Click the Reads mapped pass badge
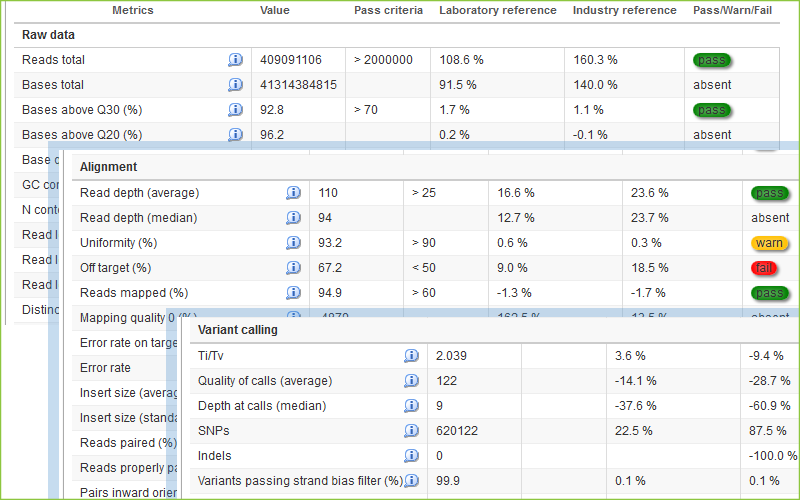The height and width of the screenshot is (500, 800). coord(770,293)
